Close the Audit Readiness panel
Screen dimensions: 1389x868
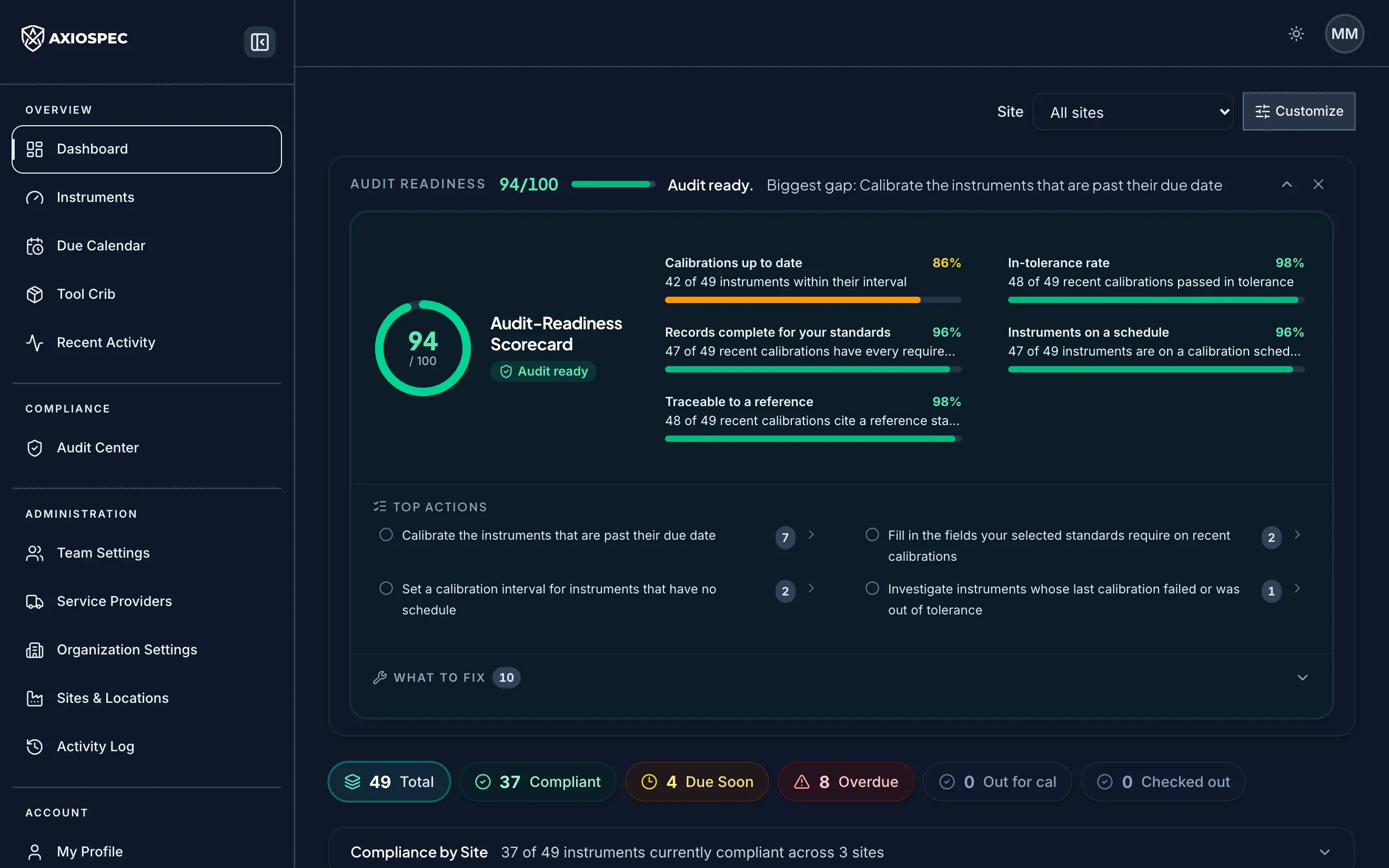coord(1318,184)
